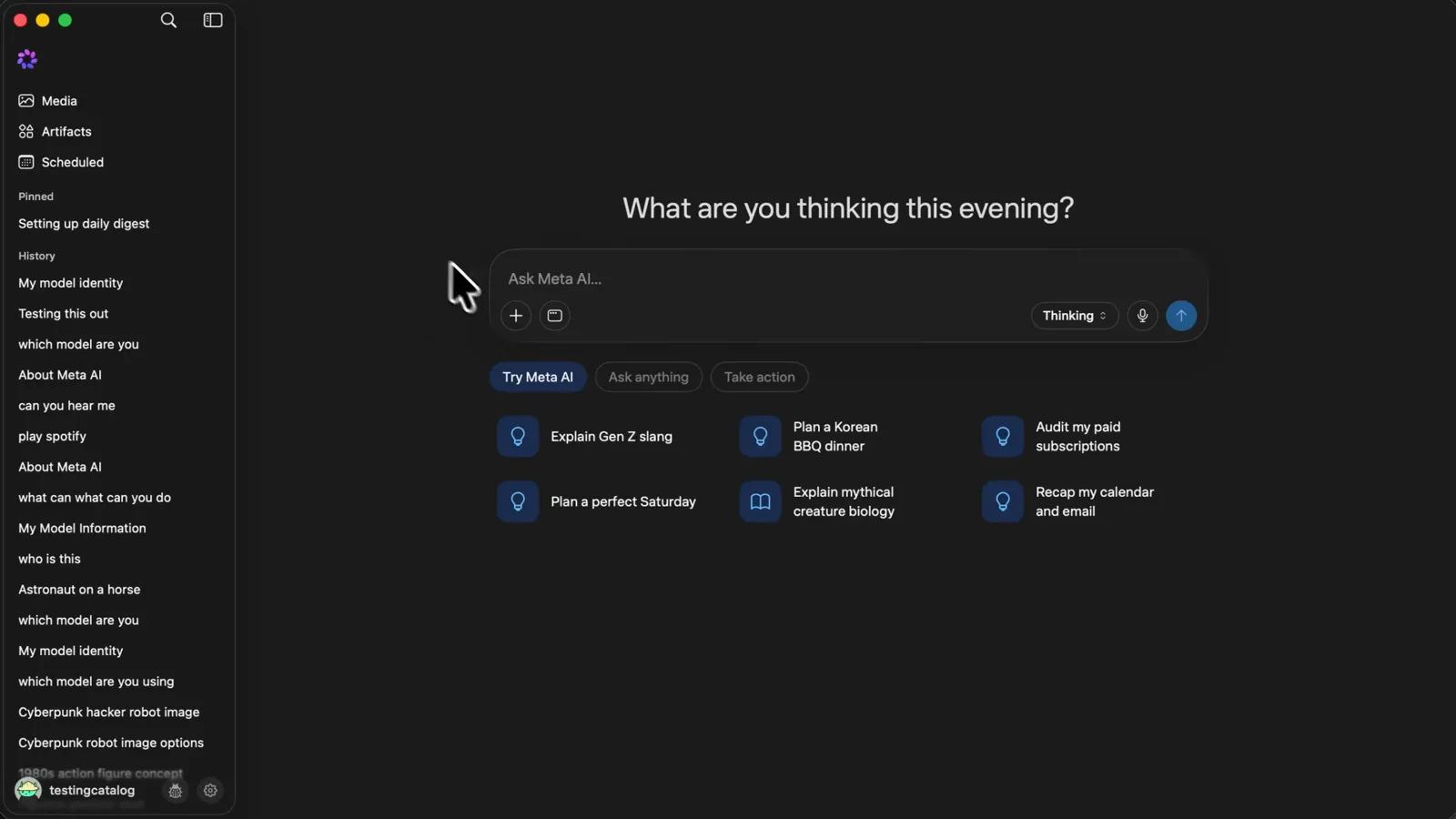Open pinned chat Setting up daily digest
The height and width of the screenshot is (819, 1456).
click(x=84, y=224)
